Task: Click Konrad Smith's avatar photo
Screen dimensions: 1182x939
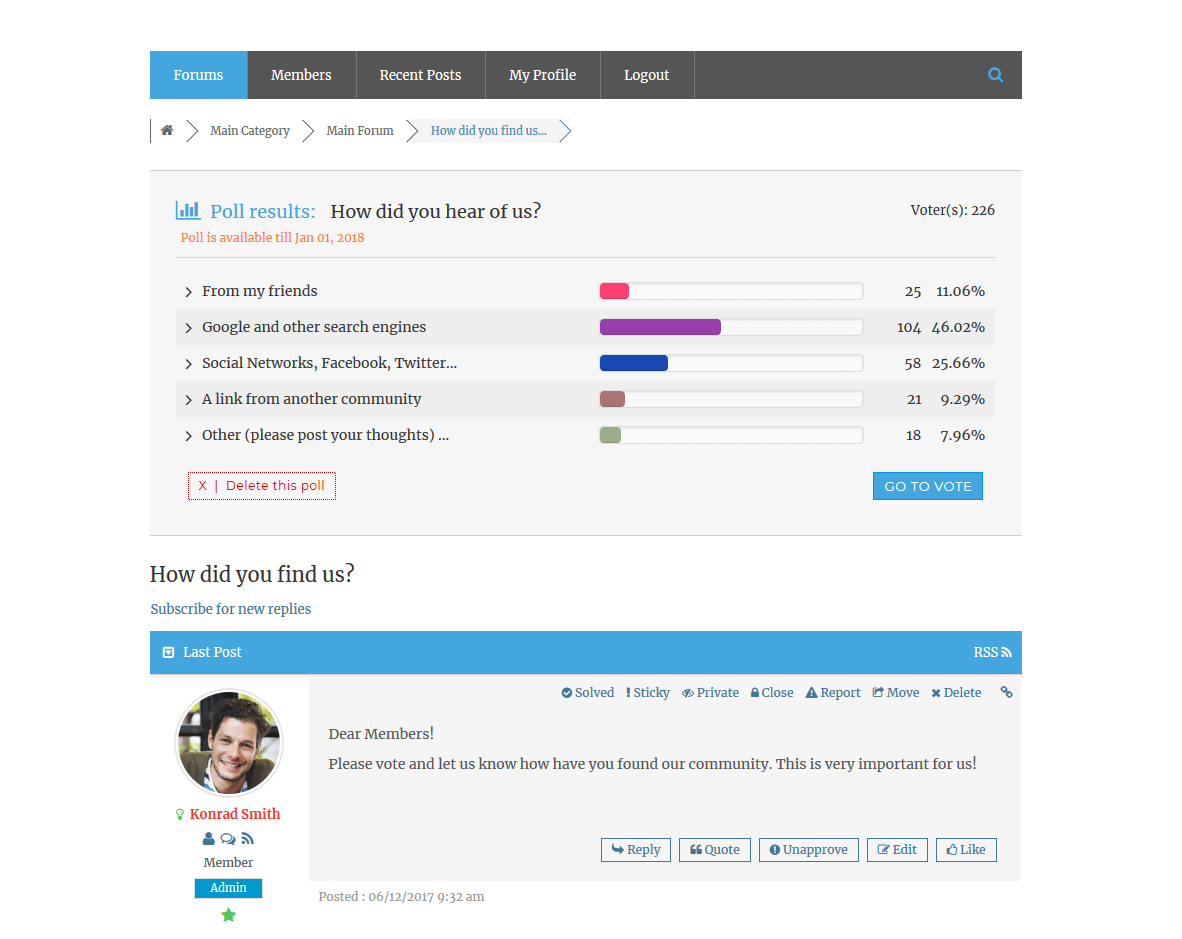Action: coord(228,742)
